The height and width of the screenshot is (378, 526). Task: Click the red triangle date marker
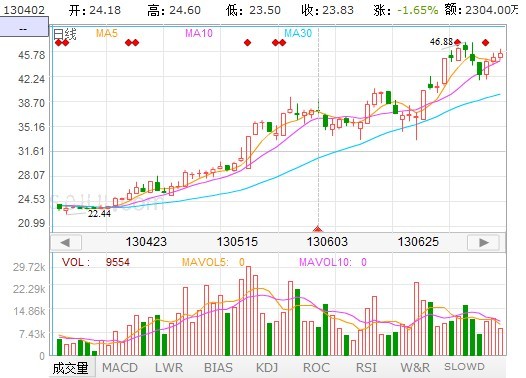pyautogui.click(x=317, y=229)
